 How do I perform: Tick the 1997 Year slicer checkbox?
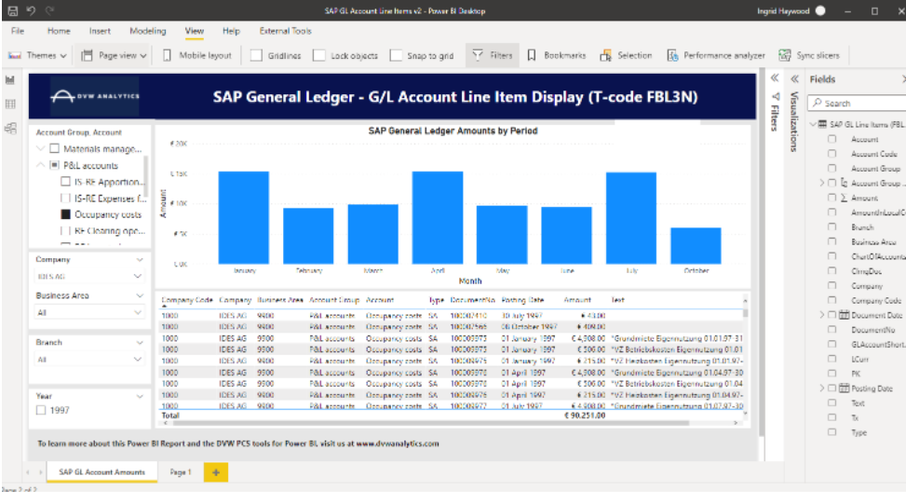click(x=41, y=410)
